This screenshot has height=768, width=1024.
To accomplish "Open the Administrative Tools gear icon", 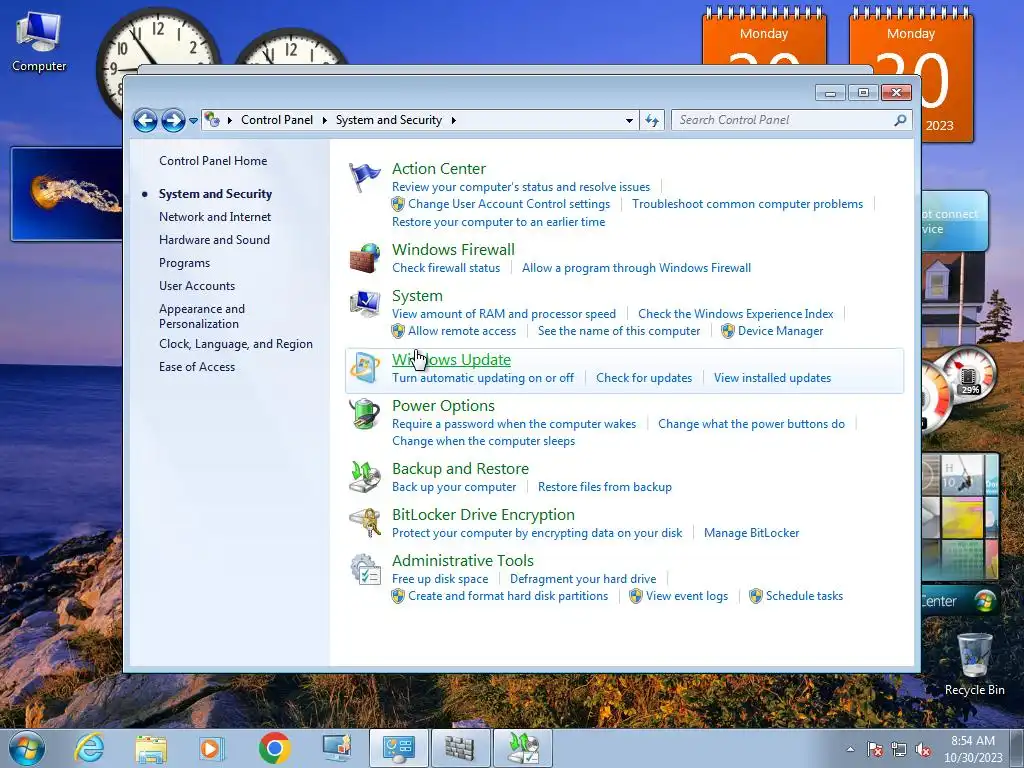I will (364, 569).
